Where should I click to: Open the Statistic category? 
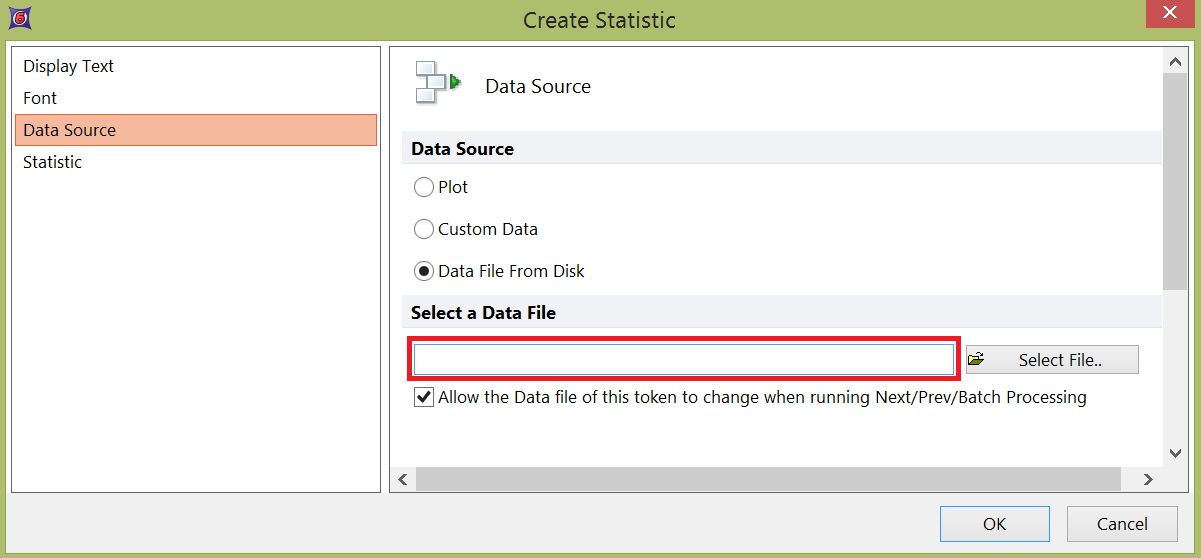(x=53, y=162)
